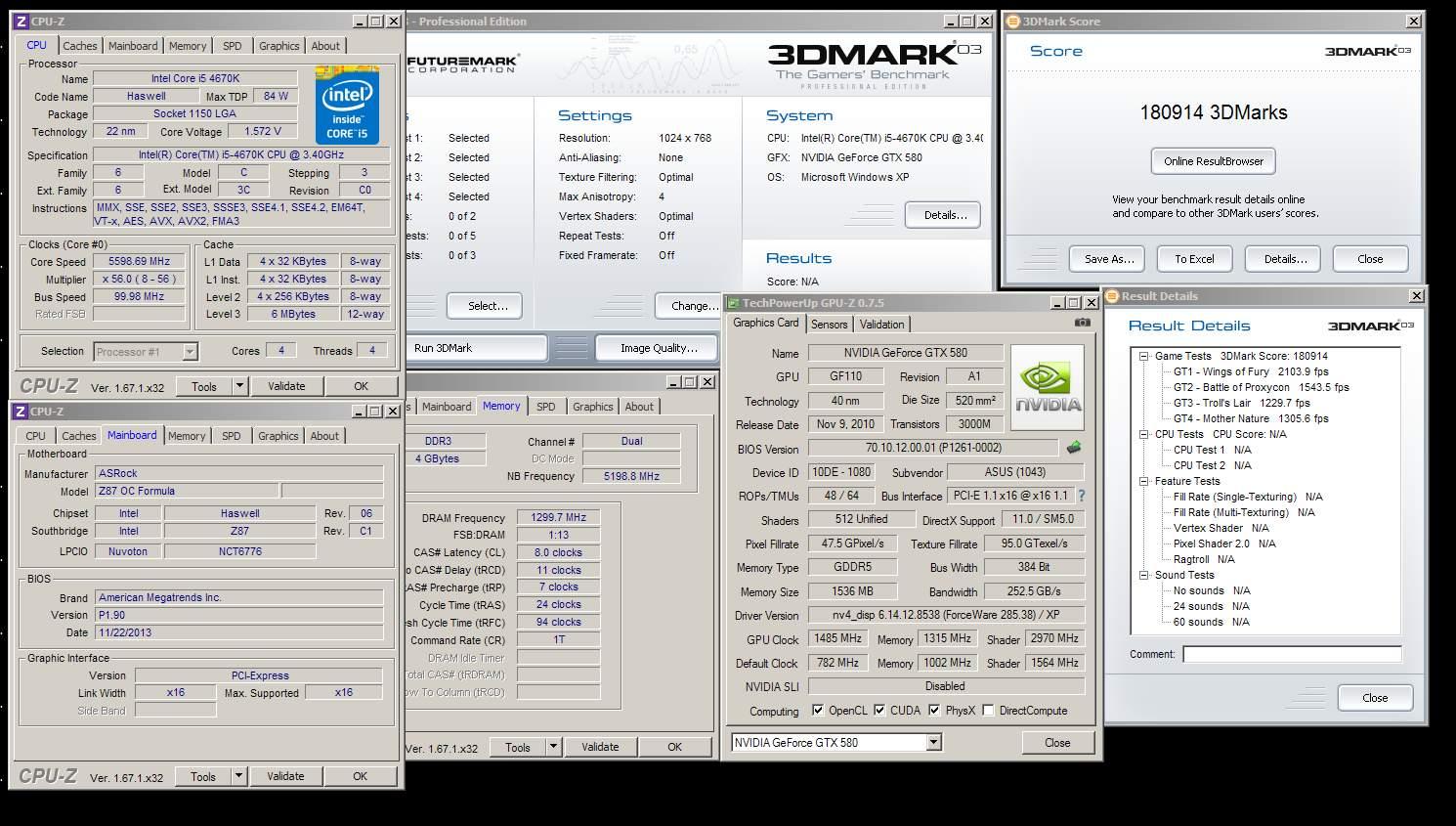Click the CPU-Z title bar icon in top window
Screen dimensions: 1456x826
click(x=21, y=21)
